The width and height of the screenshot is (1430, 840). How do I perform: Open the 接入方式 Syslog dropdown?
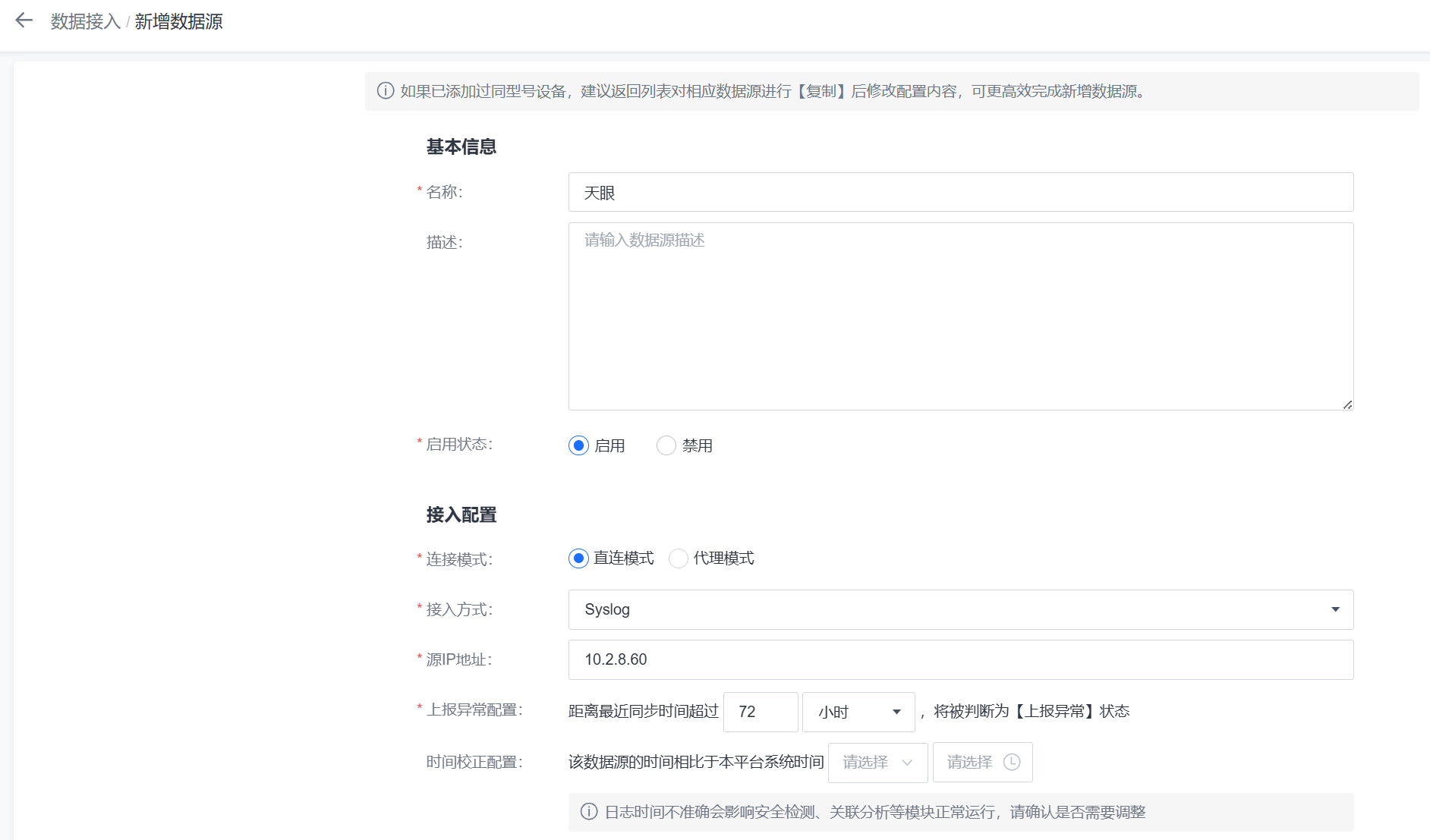(960, 609)
